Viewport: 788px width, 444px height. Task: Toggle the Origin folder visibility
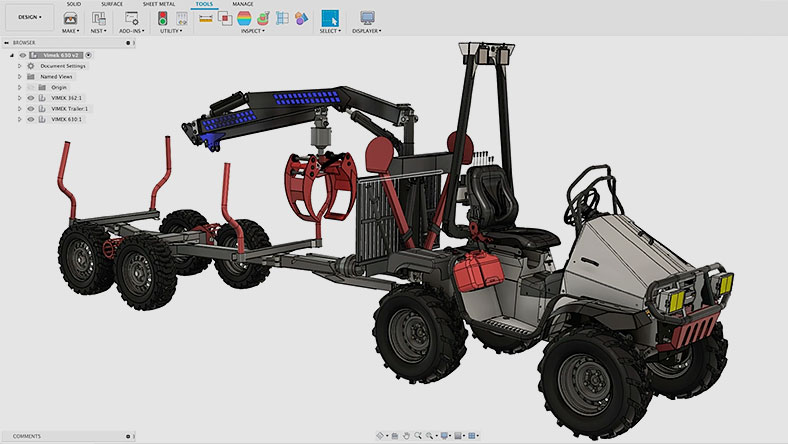click(x=31, y=87)
